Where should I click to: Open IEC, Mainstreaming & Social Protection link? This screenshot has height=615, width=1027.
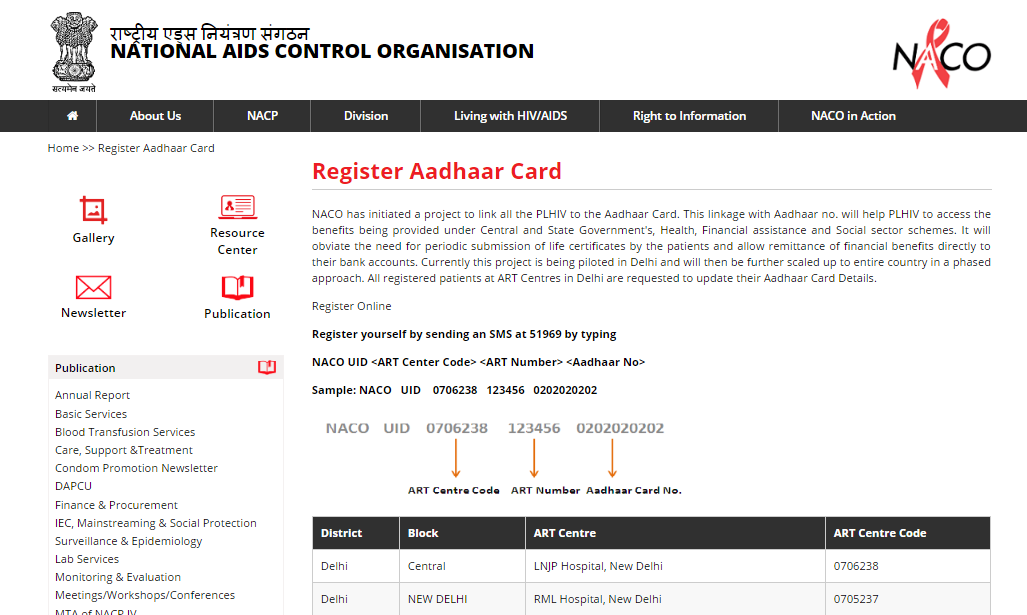[x=156, y=523]
